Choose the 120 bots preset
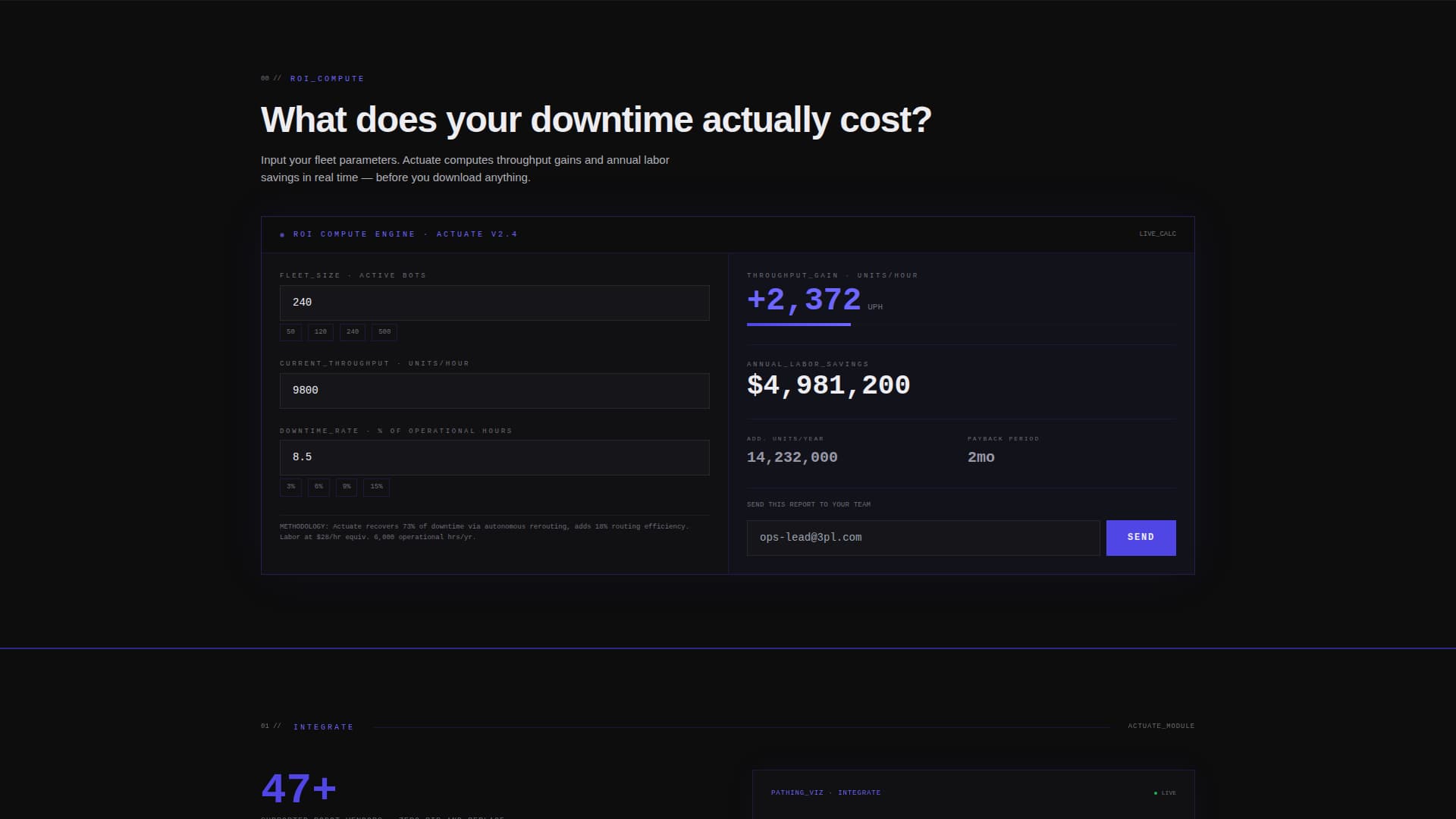Viewport: 1456px width, 819px height. click(320, 332)
